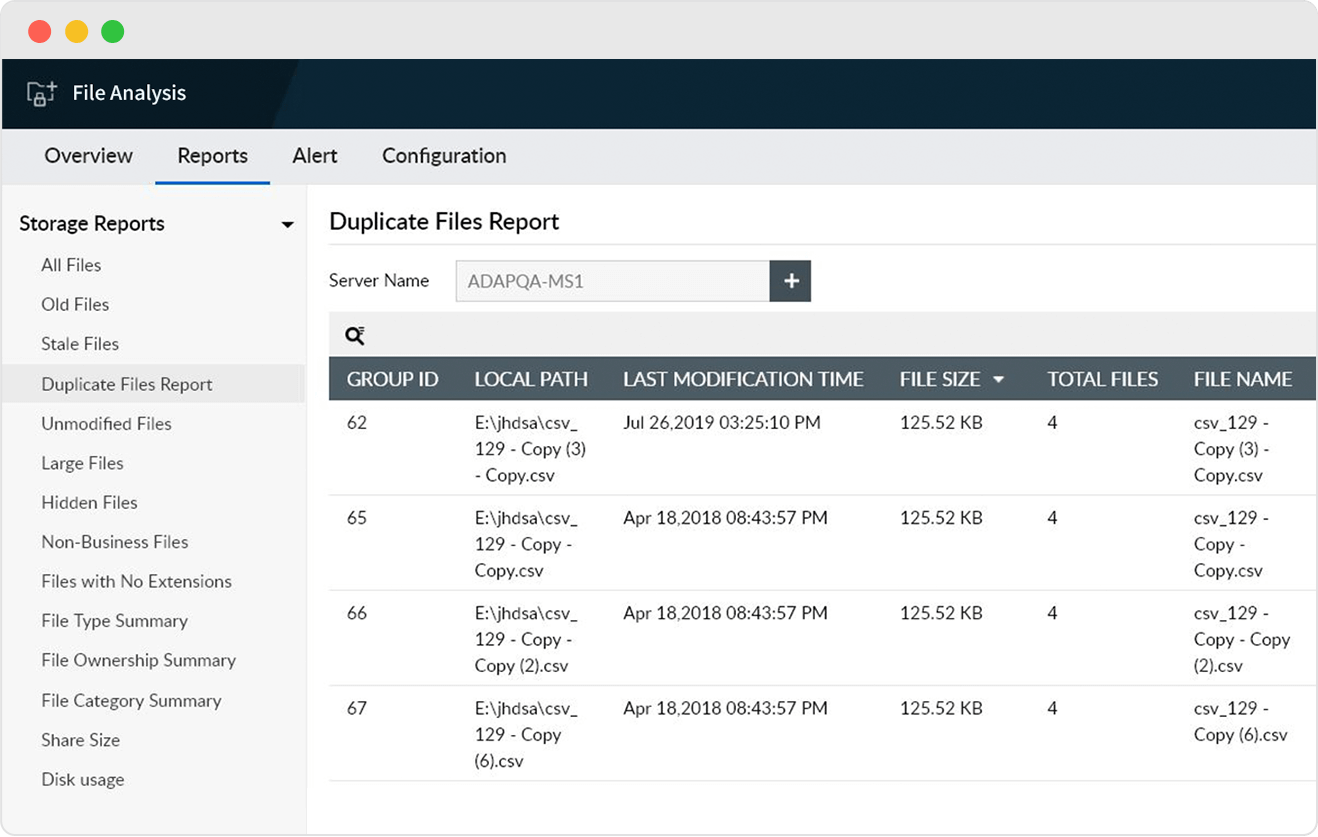The height and width of the screenshot is (837, 1318).
Task: Open the Server Name selection field
Action: pos(612,281)
